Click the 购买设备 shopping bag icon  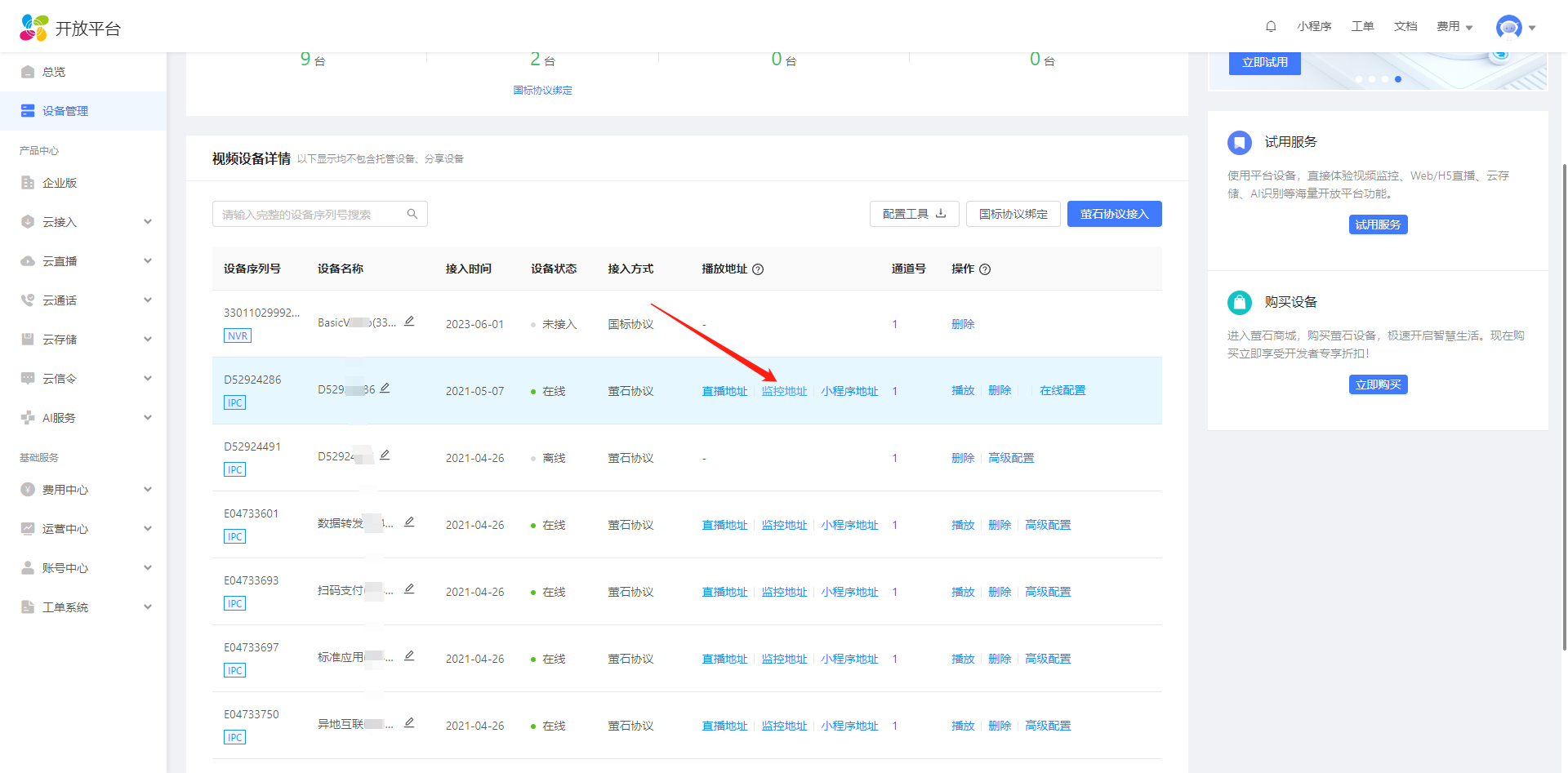click(1240, 303)
